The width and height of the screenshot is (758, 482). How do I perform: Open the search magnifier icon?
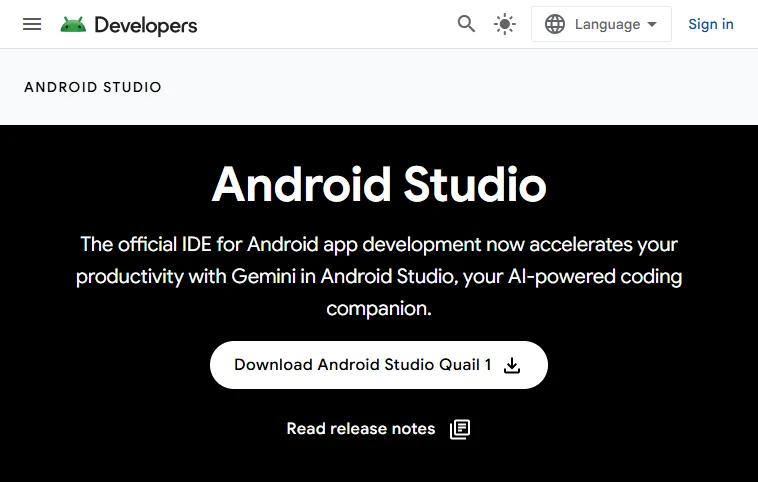[466, 24]
